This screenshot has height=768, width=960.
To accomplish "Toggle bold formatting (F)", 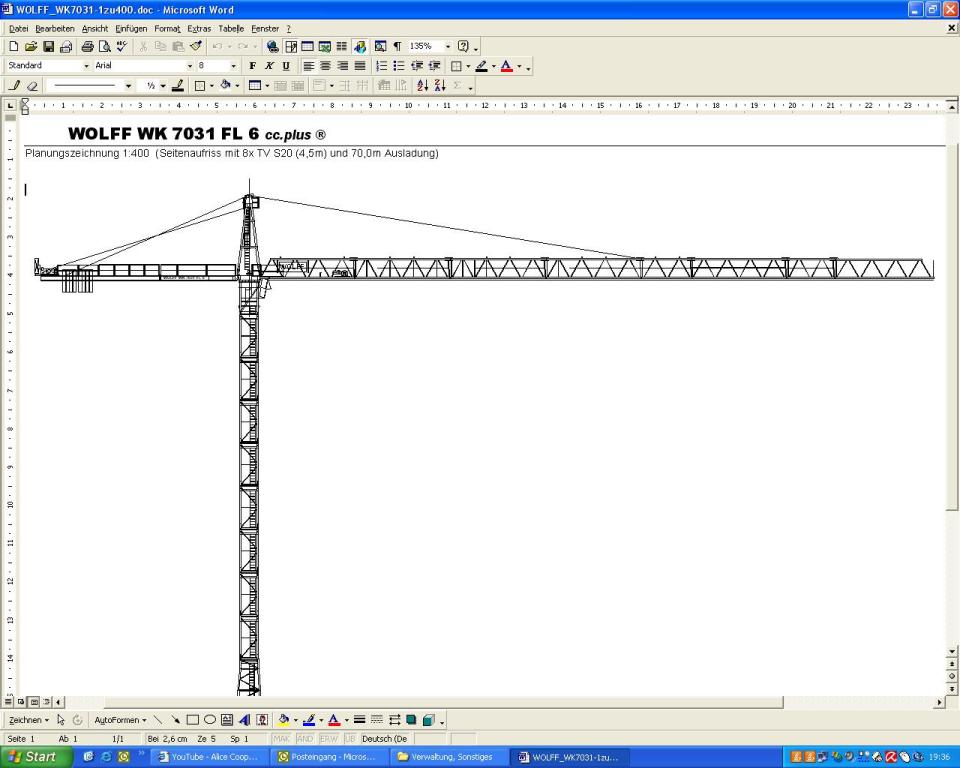I will point(252,66).
